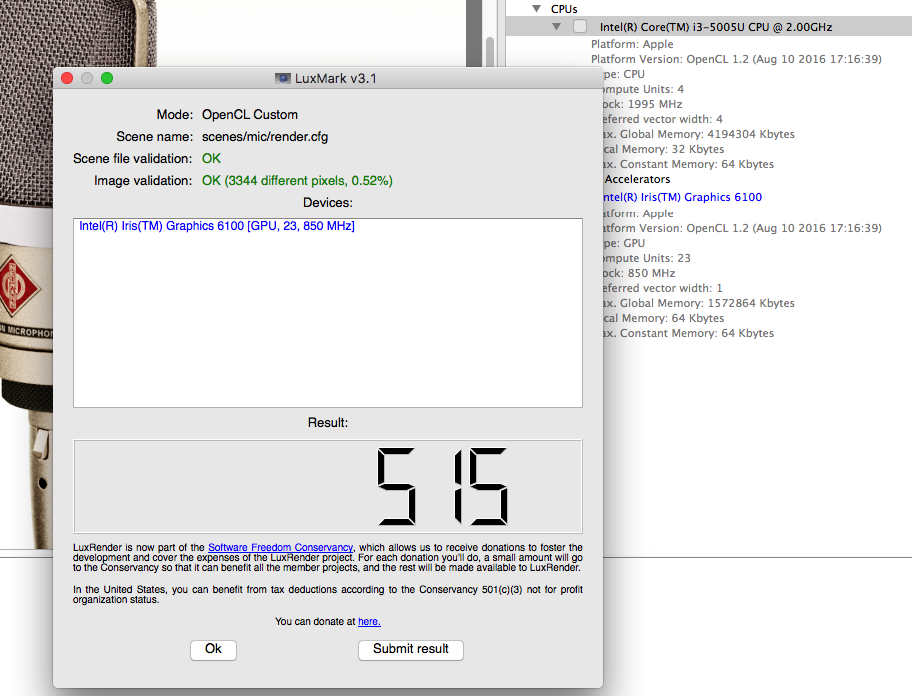This screenshot has width=912, height=696.
Task: Click the image validation OK text
Action: pyautogui.click(x=297, y=181)
